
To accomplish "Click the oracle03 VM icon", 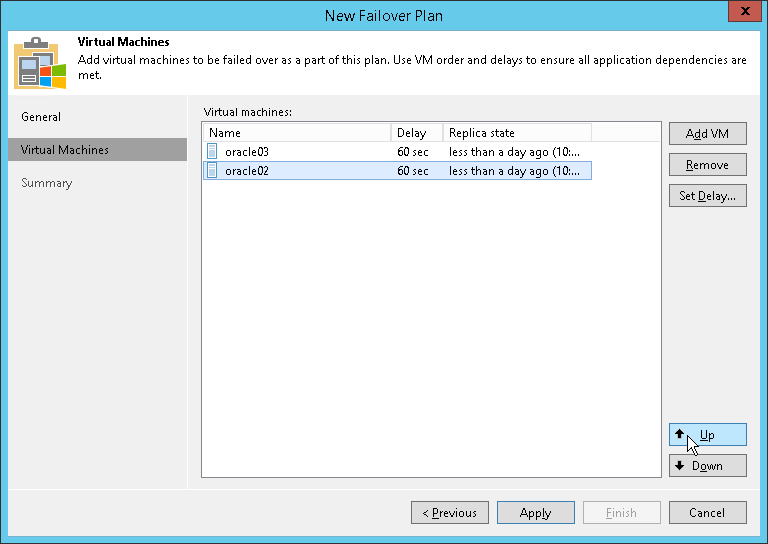I will [212, 152].
